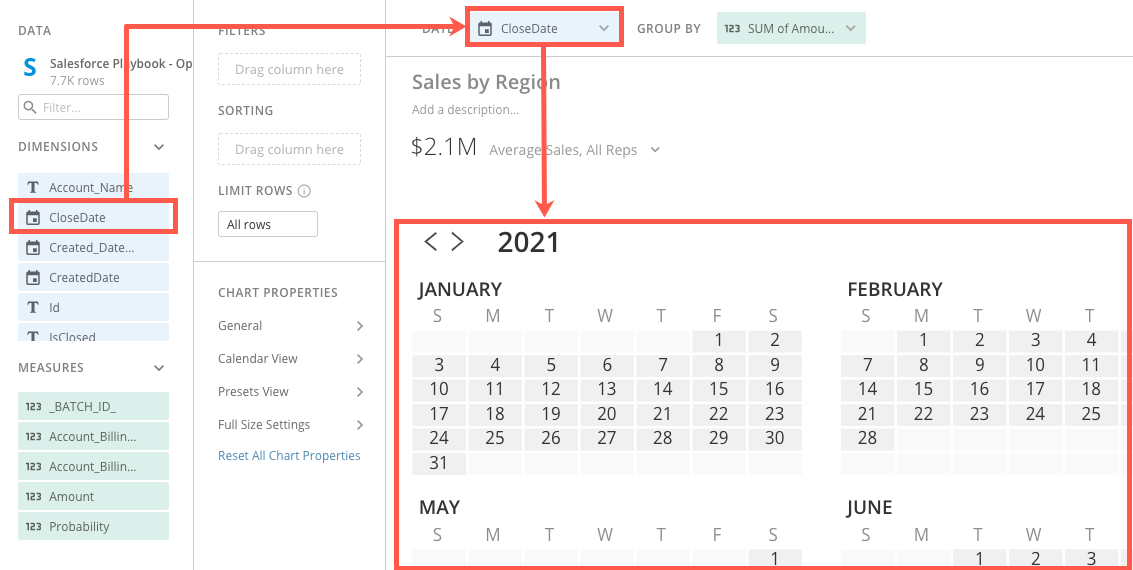Open Presets View settings

coord(360,392)
